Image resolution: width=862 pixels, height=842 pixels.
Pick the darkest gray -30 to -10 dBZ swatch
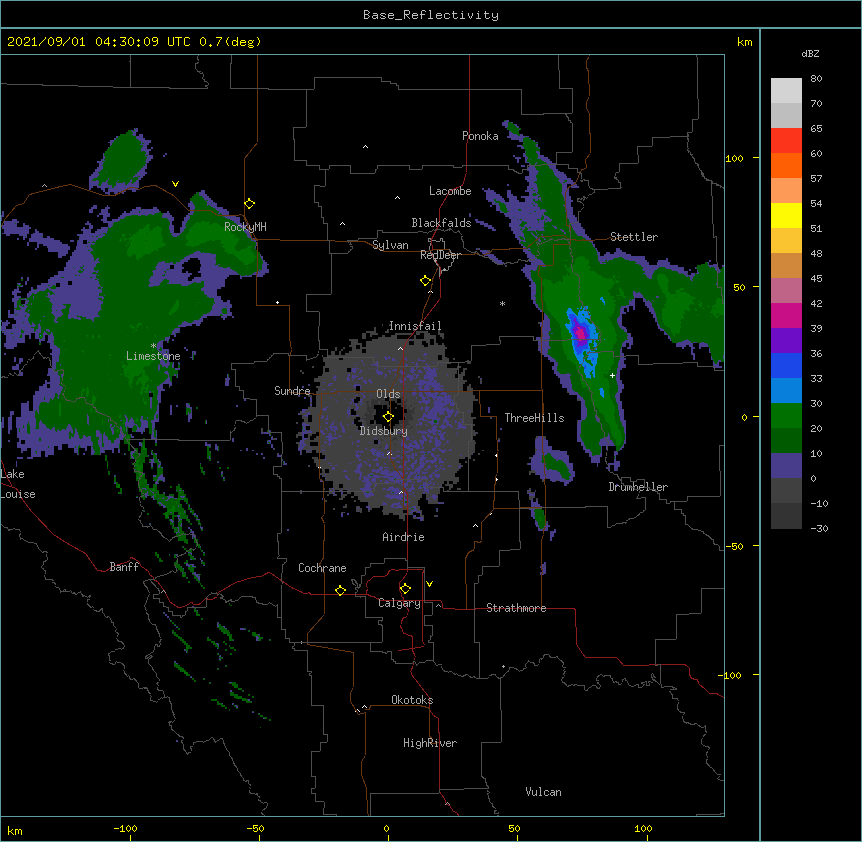pyautogui.click(x=786, y=516)
